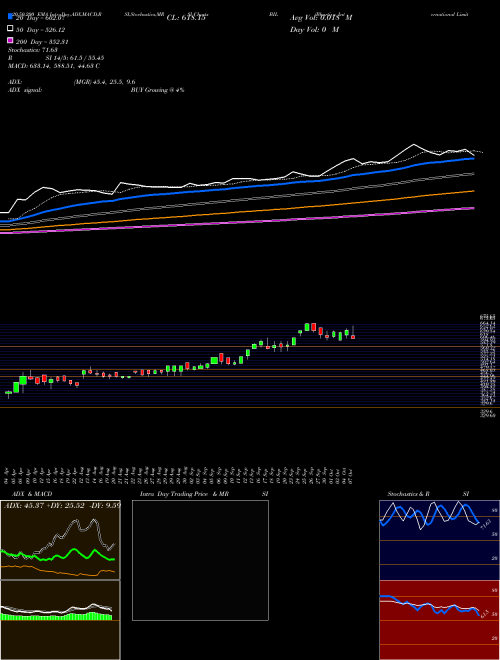Click the MACD green histogram panel
500x660 pixels.
60,620
